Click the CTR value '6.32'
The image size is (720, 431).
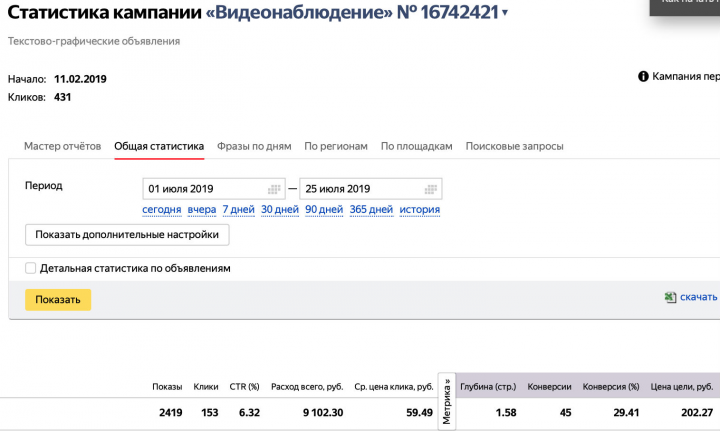click(x=249, y=413)
